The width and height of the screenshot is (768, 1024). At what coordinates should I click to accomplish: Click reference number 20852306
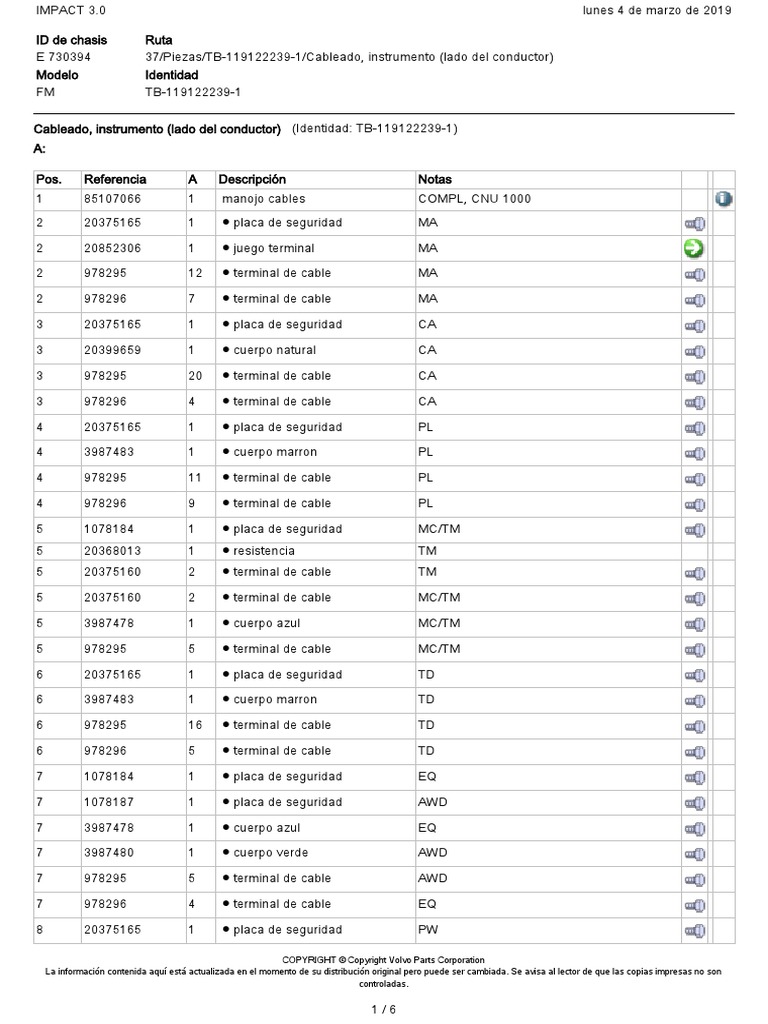[x=111, y=248]
